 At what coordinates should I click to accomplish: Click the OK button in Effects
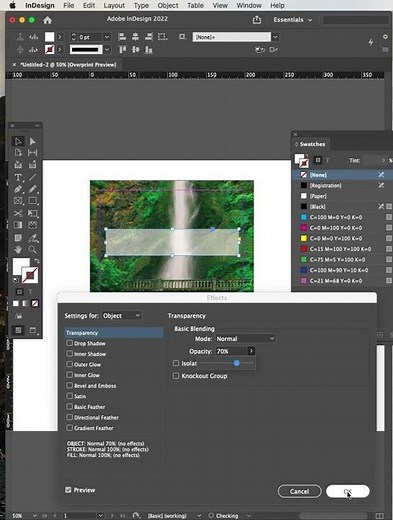(x=348, y=491)
